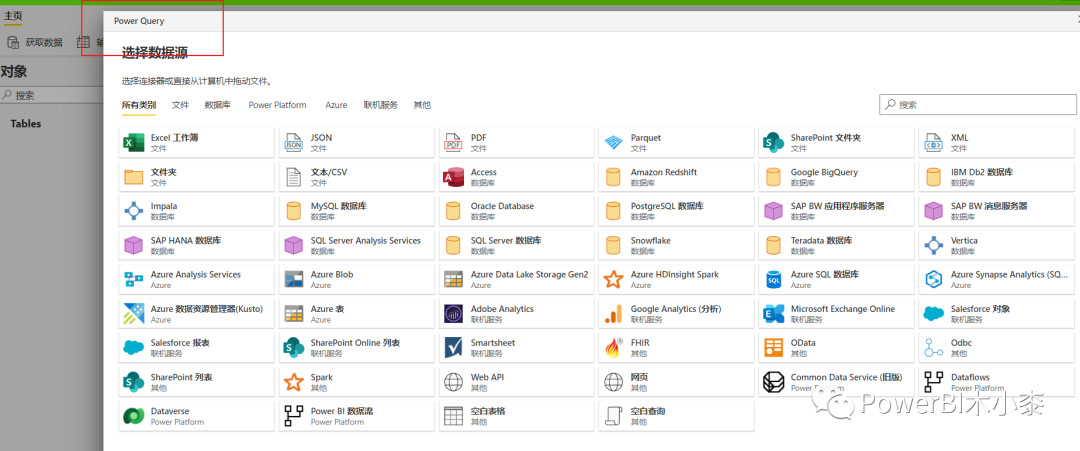
Task: Select the Odbc connector icon
Action: [x=933, y=347]
